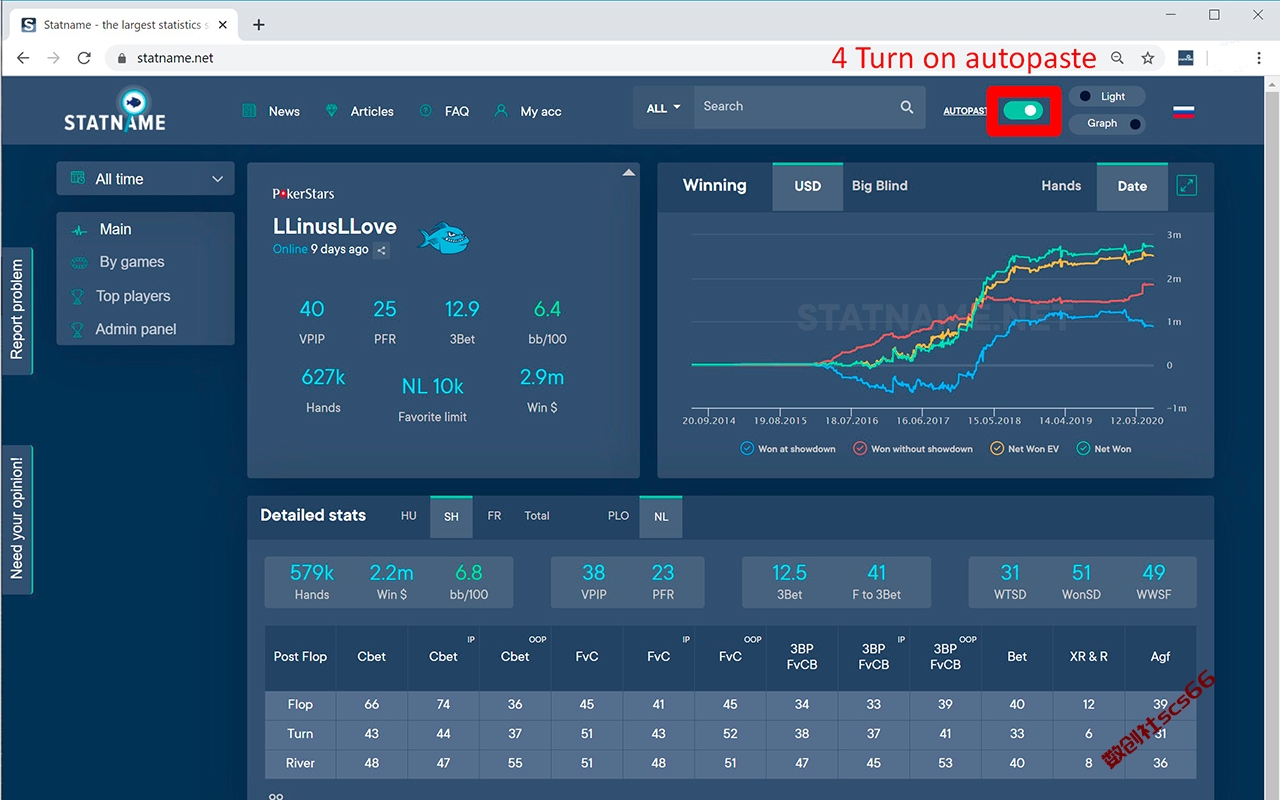Uncheck Won at showdown legend checkbox
The width and height of the screenshot is (1280, 800).
[x=747, y=449]
